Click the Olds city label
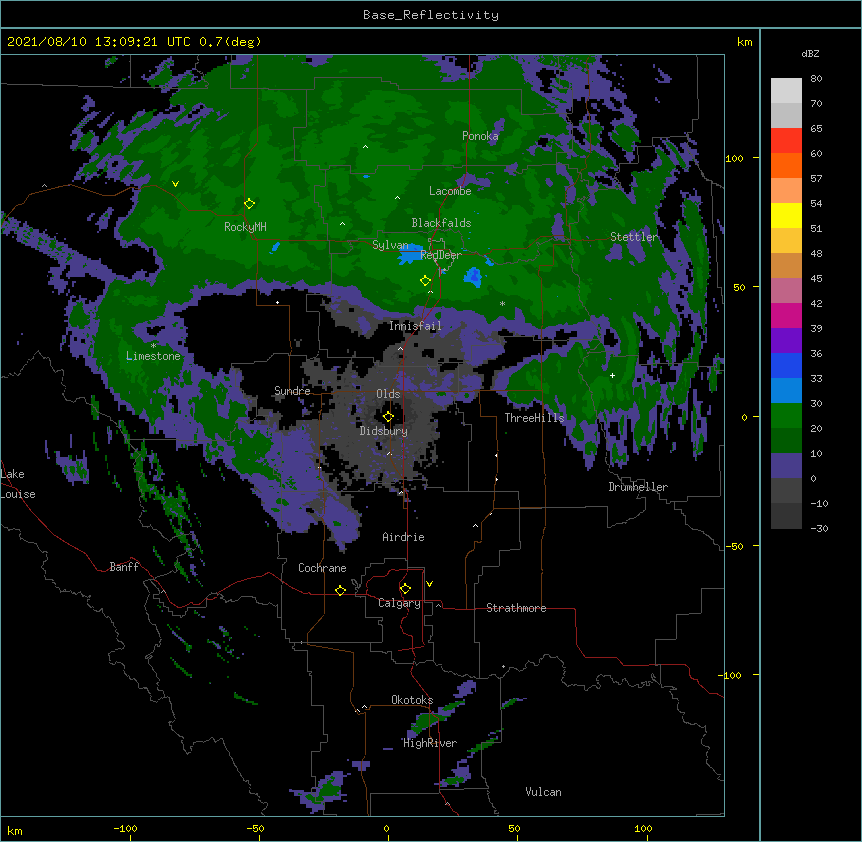 pyautogui.click(x=388, y=394)
